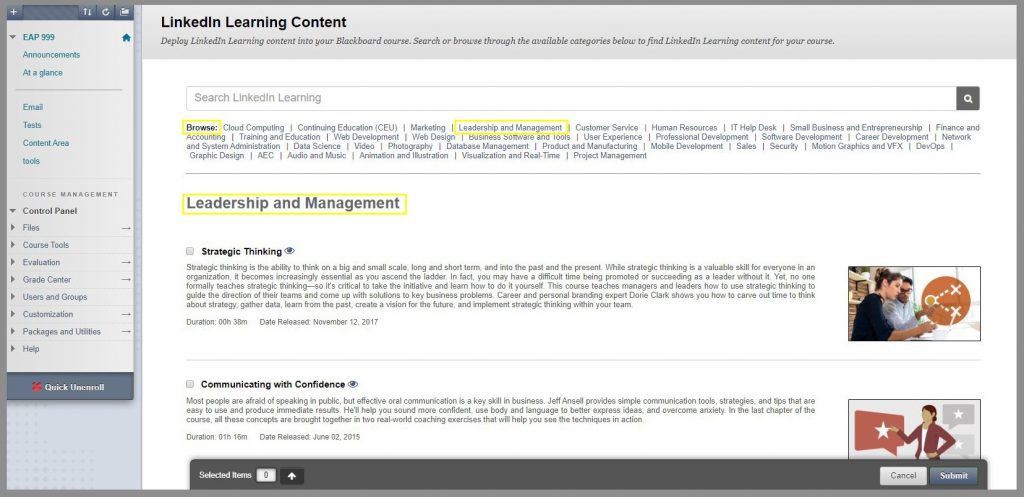Open tools in course menu
The width and height of the screenshot is (1024, 497).
[x=31, y=161]
